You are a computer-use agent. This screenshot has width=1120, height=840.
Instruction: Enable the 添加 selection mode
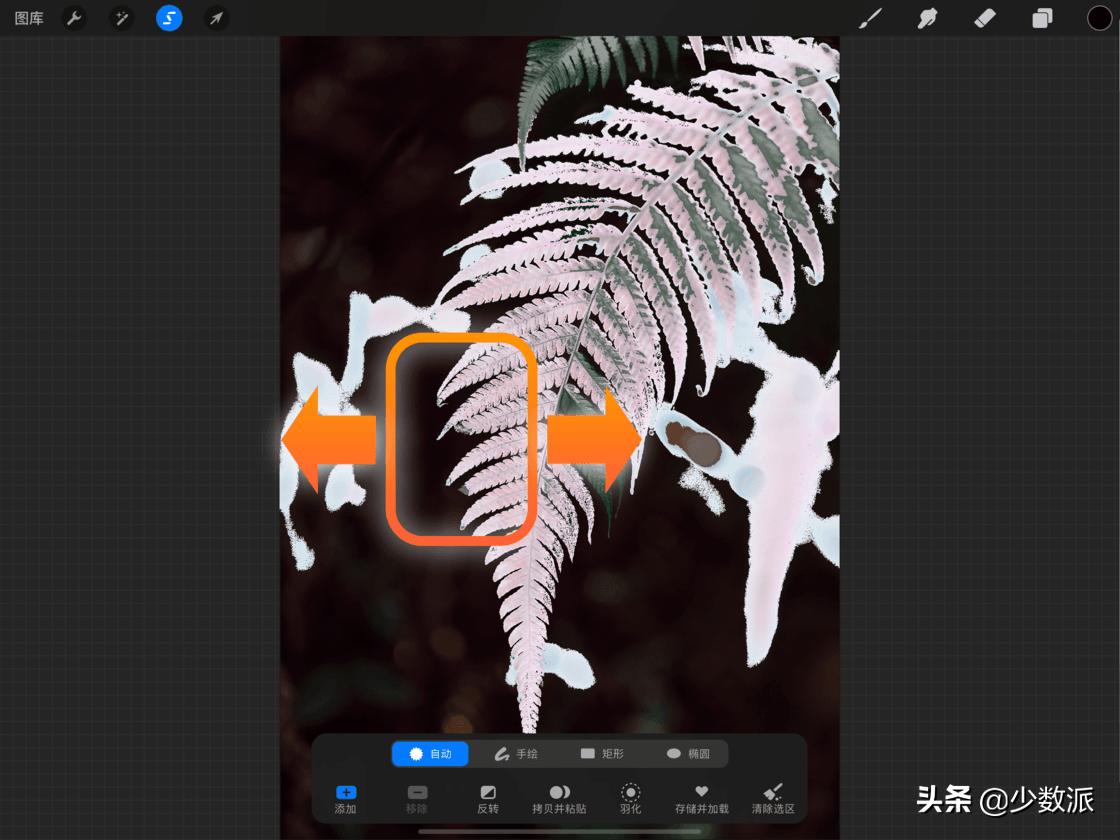(345, 798)
